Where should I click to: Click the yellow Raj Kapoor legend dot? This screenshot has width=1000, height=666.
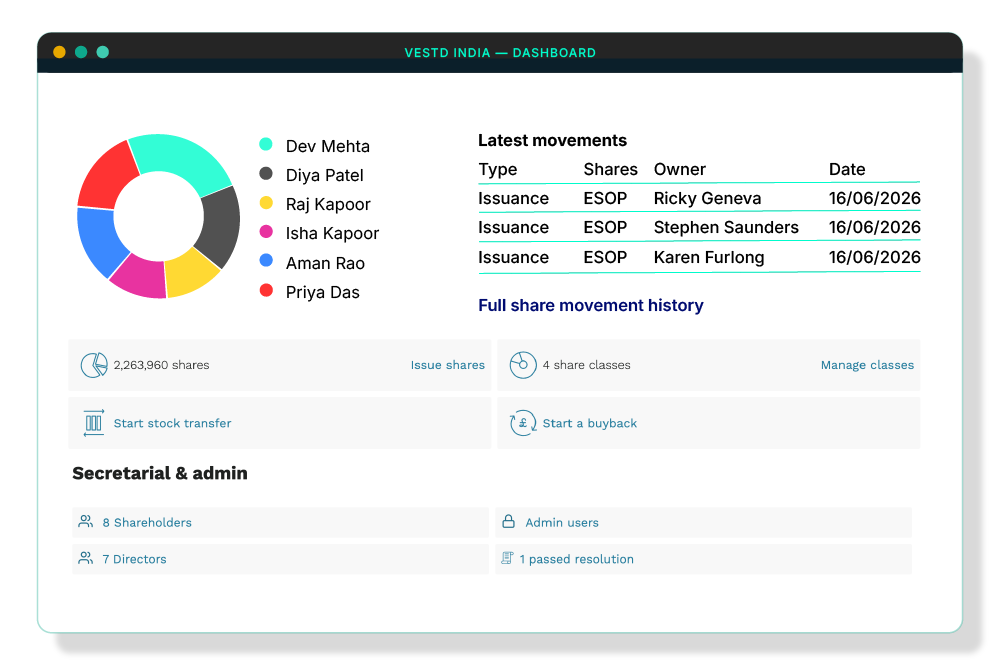pos(266,203)
